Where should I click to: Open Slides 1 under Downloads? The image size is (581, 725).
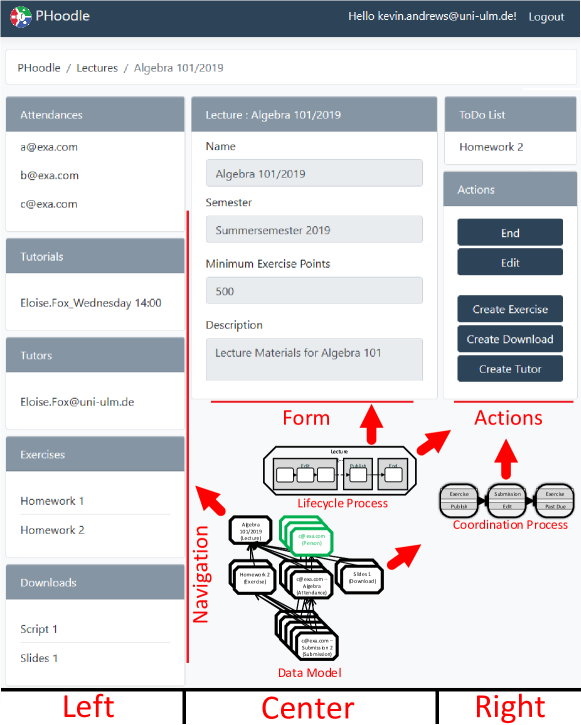pos(39,657)
